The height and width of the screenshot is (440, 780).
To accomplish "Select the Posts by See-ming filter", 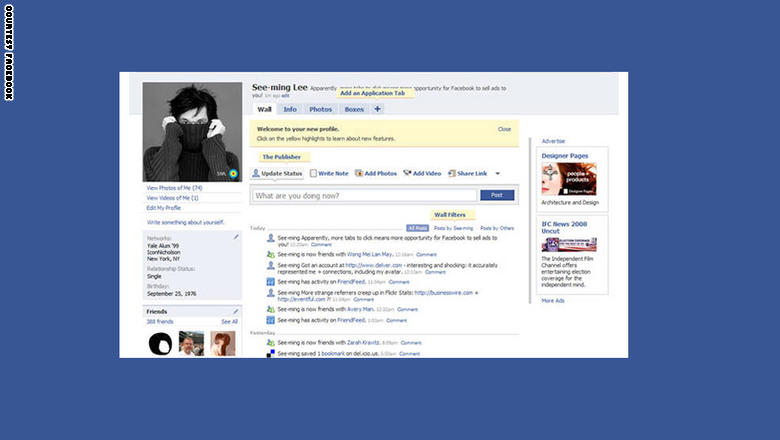I will point(453,228).
